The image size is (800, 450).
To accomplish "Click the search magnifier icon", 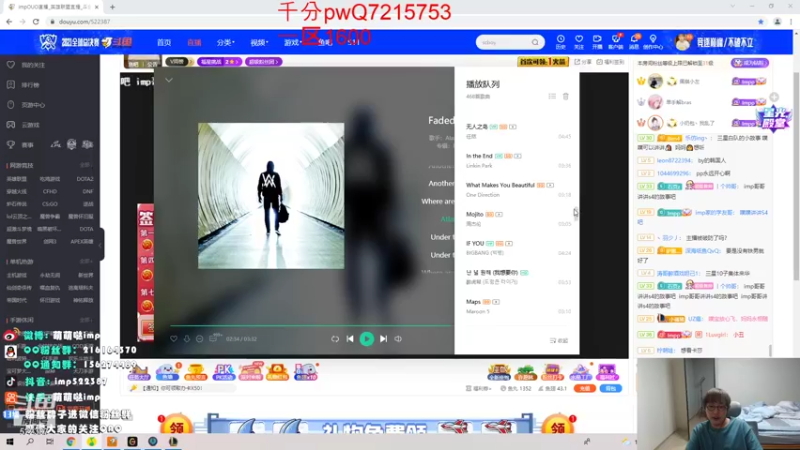I will 535,42.
